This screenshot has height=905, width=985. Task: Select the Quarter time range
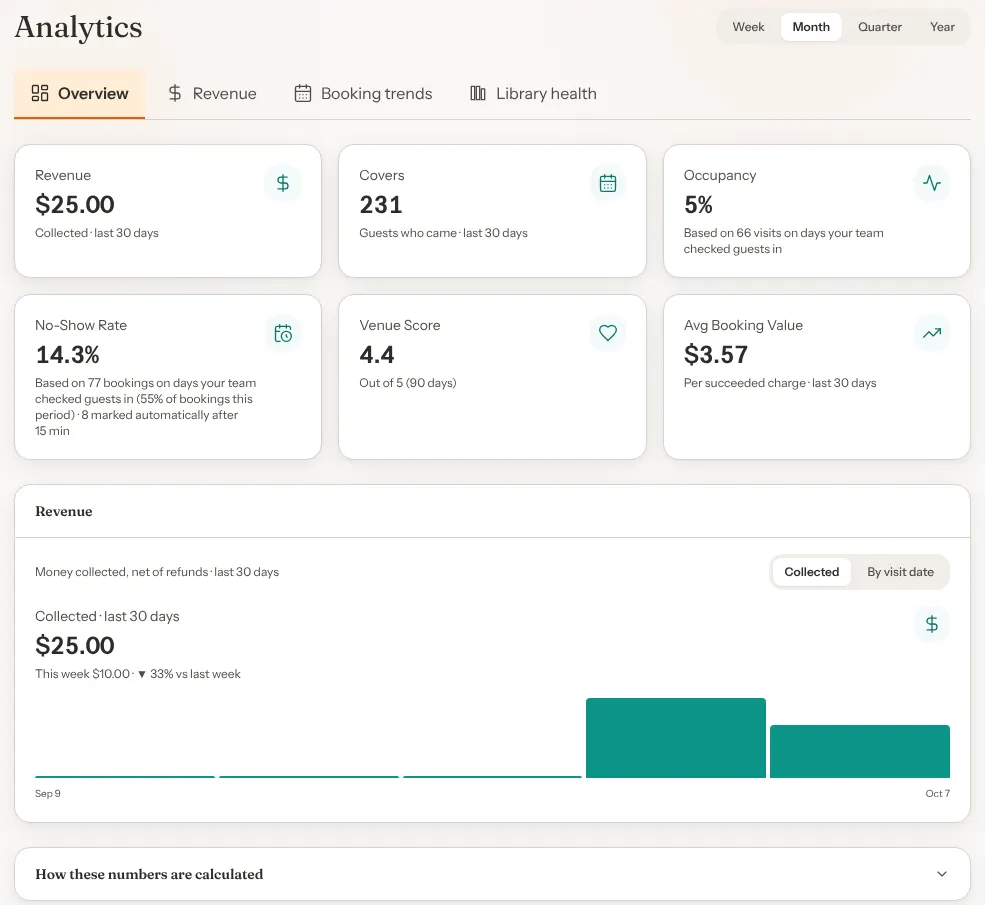coord(879,27)
